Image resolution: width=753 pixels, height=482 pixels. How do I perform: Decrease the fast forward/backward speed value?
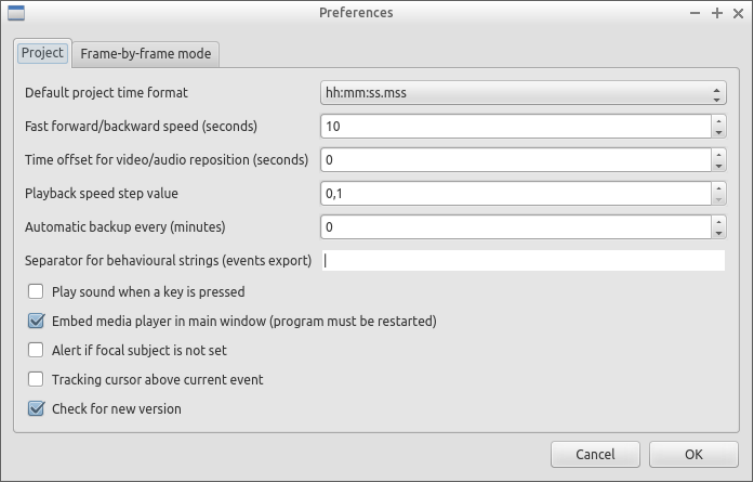(718, 133)
